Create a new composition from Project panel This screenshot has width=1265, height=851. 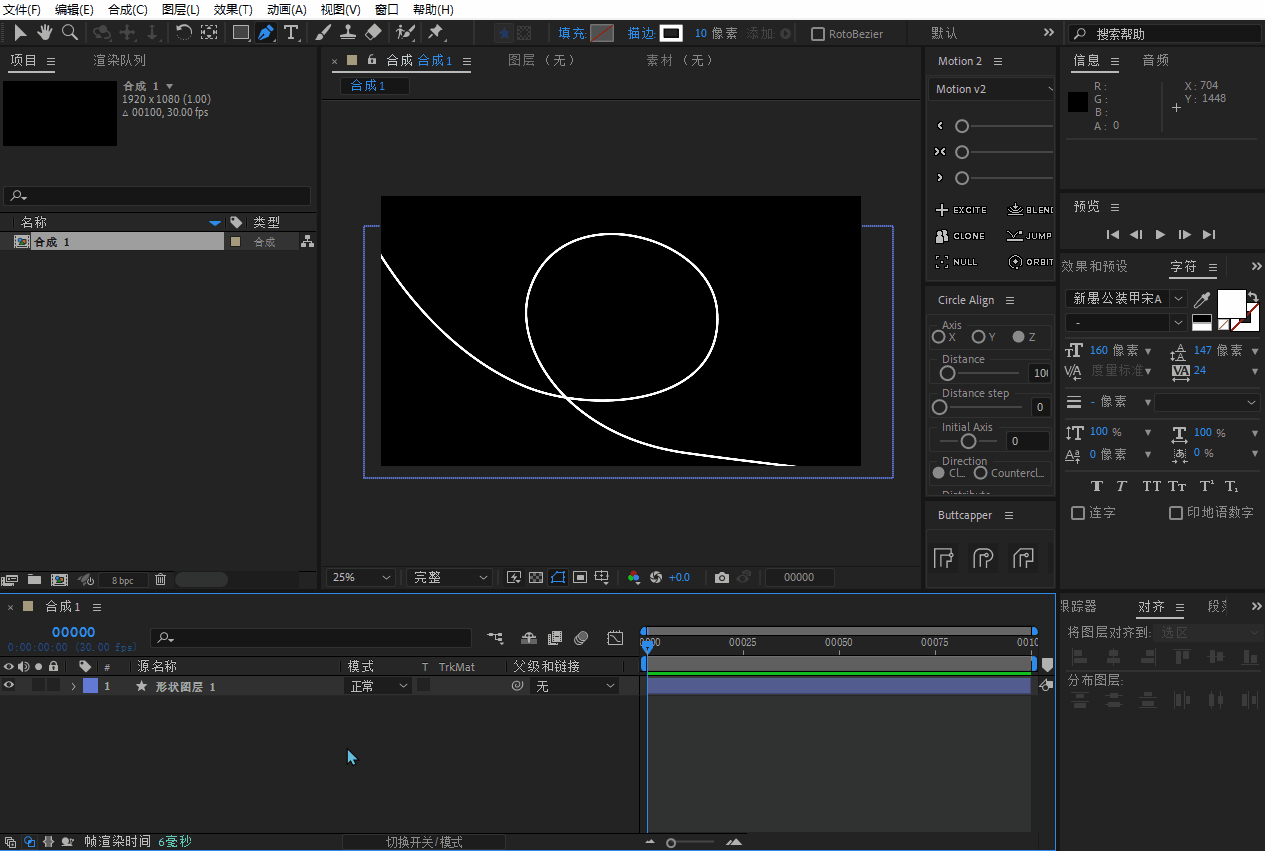pyautogui.click(x=59, y=580)
